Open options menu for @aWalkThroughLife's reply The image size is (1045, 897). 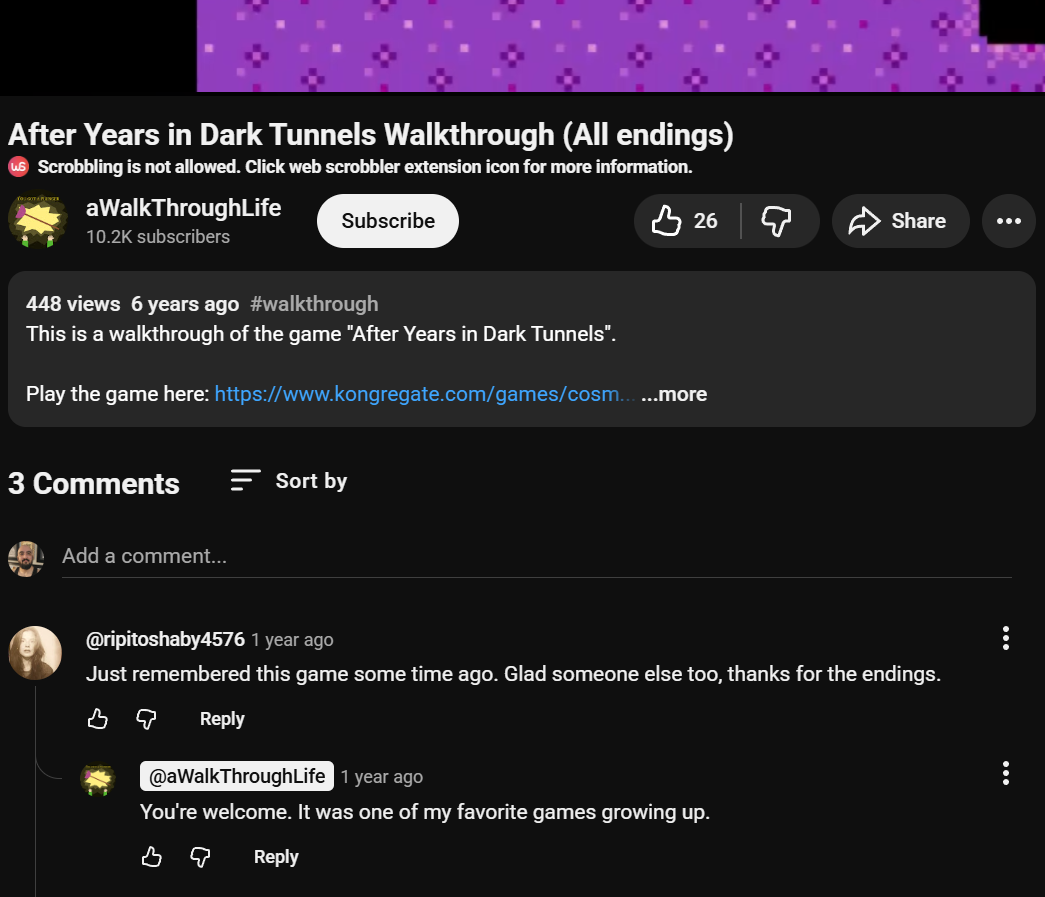pos(1005,773)
